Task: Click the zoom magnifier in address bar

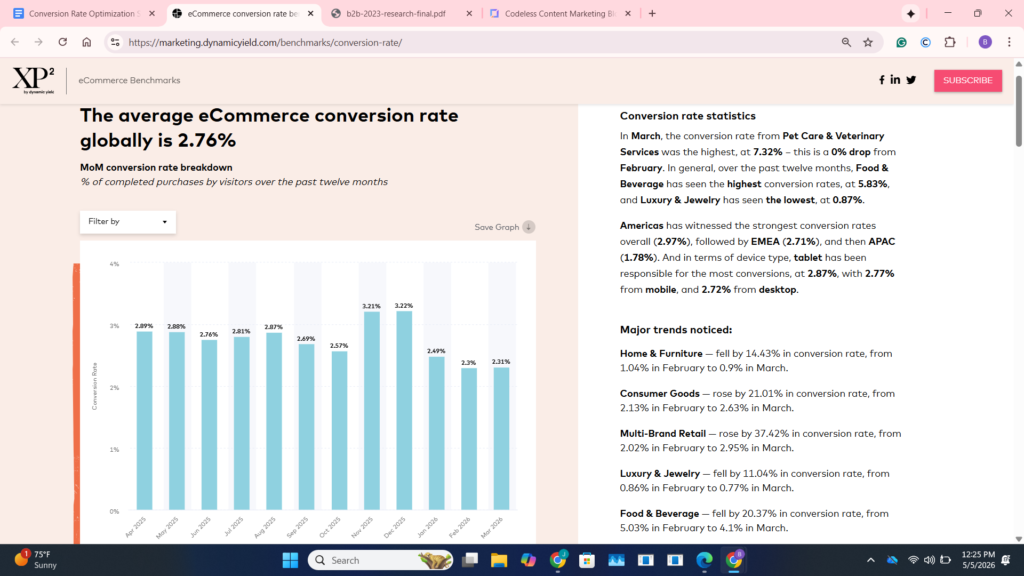Action: tap(846, 42)
